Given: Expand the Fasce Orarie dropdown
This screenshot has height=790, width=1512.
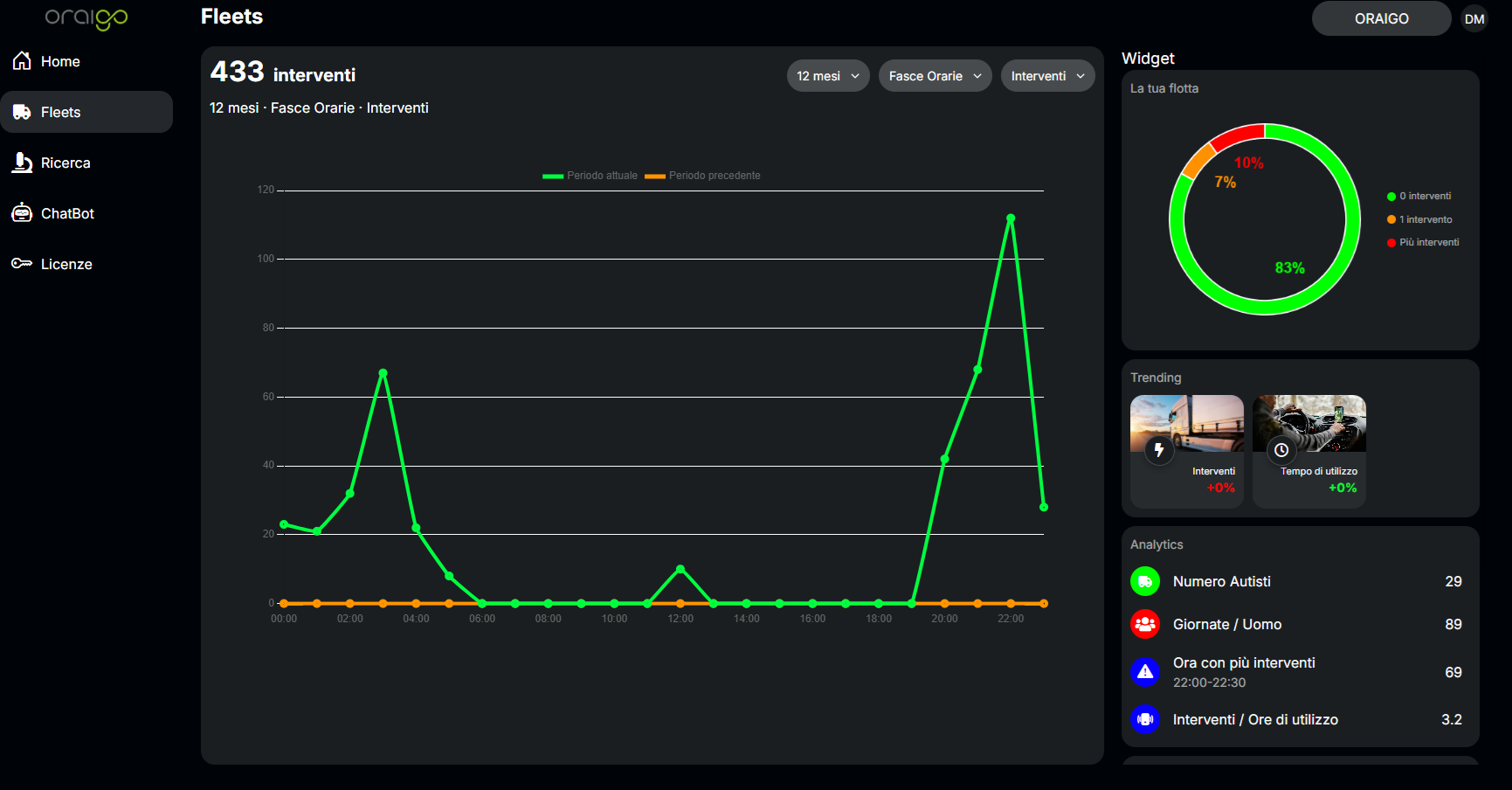Looking at the screenshot, I should point(935,76).
